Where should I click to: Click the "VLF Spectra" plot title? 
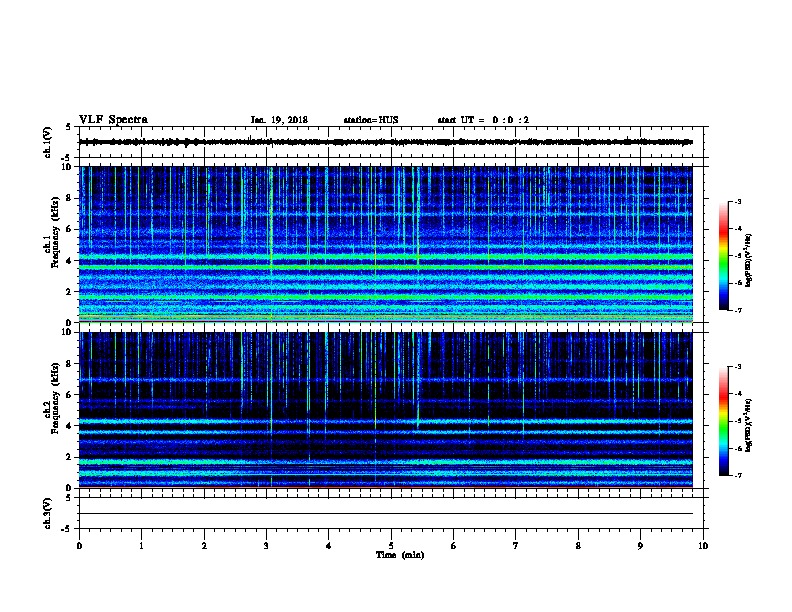[113, 120]
